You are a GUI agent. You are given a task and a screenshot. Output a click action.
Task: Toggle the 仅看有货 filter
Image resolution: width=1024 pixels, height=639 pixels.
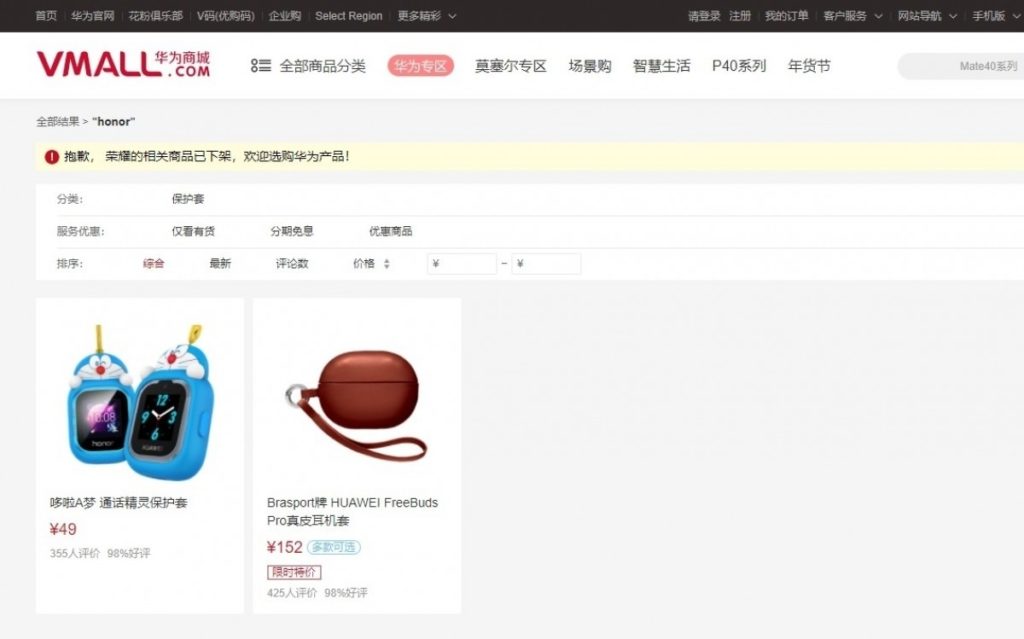click(x=193, y=231)
